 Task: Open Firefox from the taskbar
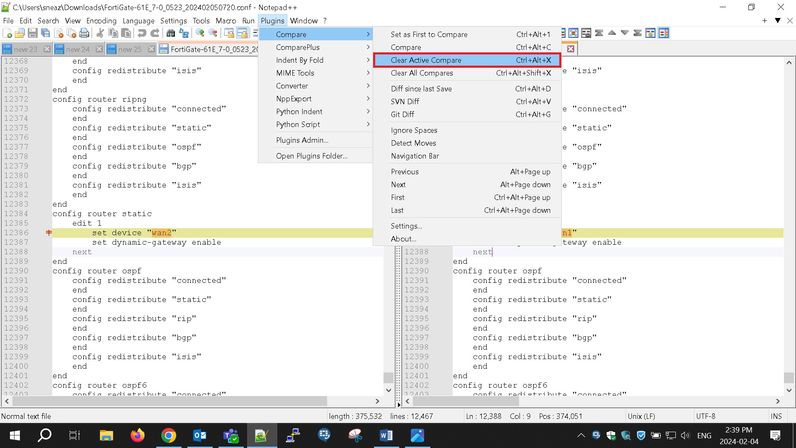[136, 435]
